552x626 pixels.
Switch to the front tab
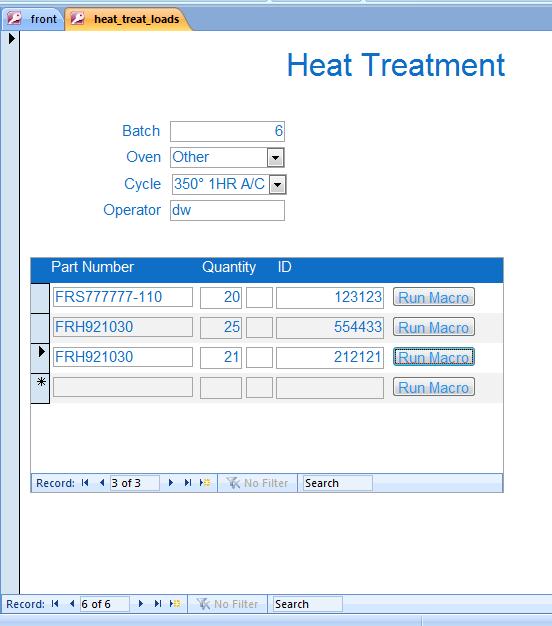(x=33, y=19)
